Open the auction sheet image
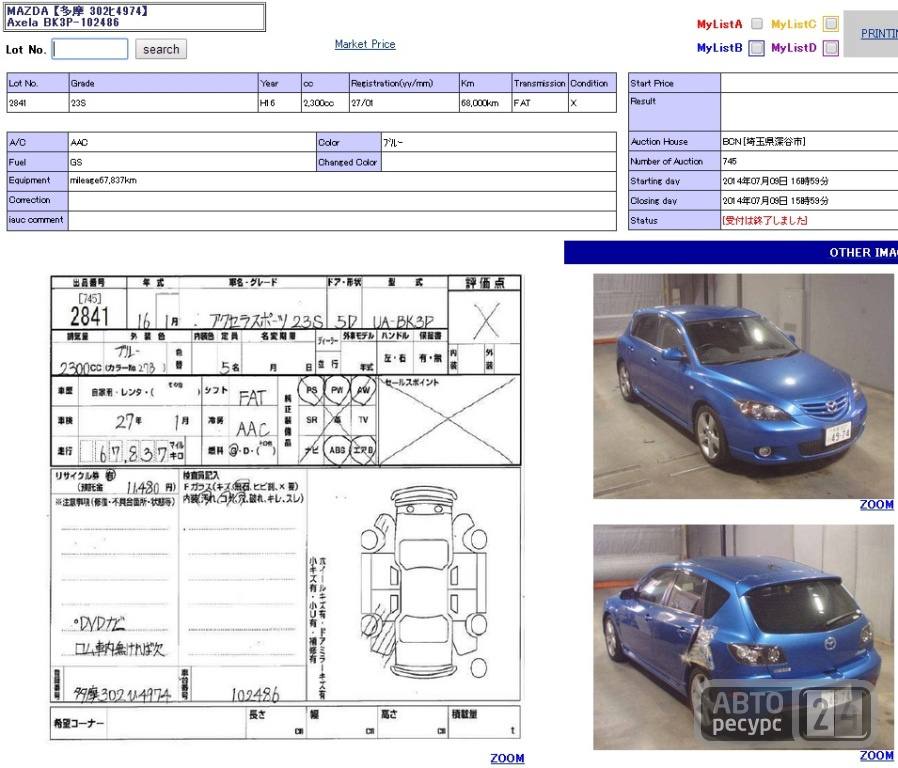This screenshot has width=898, height=768. click(286, 507)
